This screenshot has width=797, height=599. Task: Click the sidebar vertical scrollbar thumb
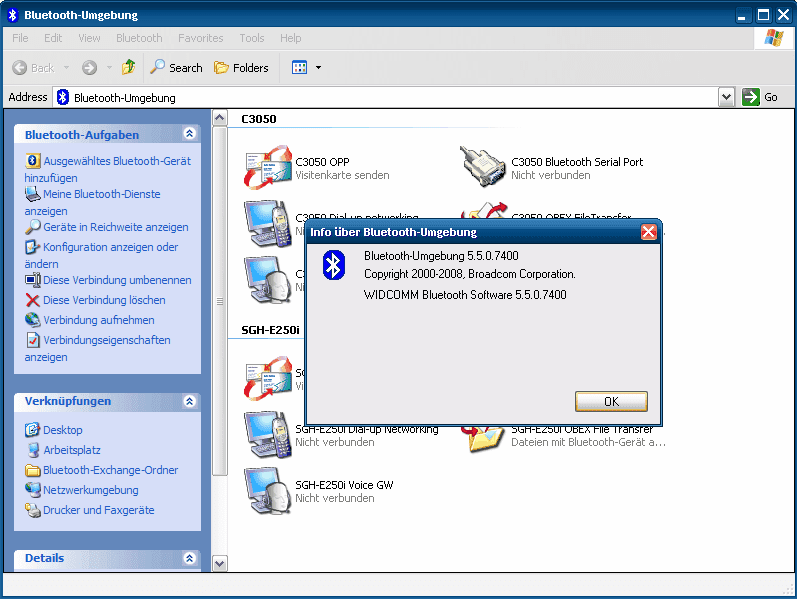(220, 301)
